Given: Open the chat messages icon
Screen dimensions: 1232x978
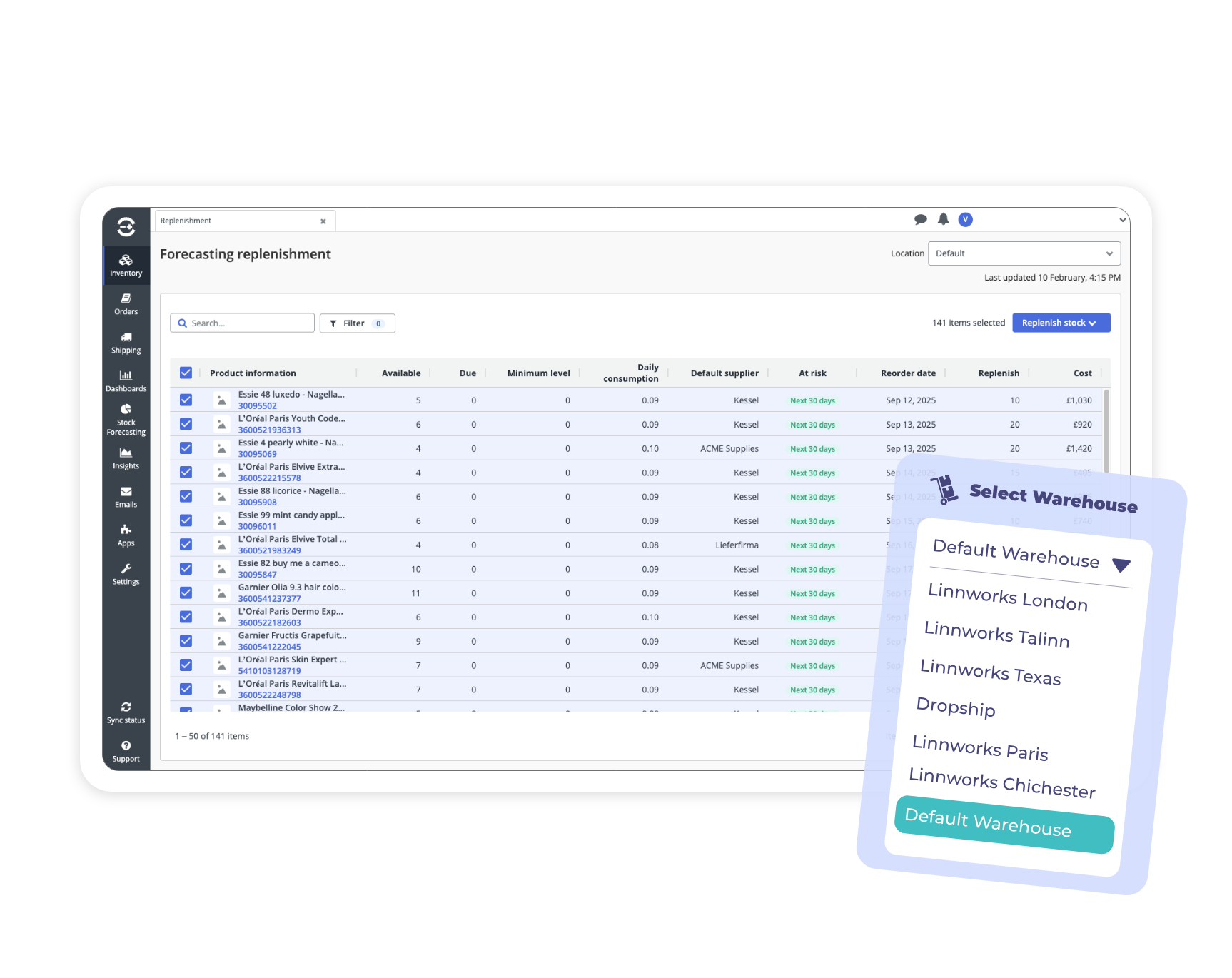Looking at the screenshot, I should 920,219.
